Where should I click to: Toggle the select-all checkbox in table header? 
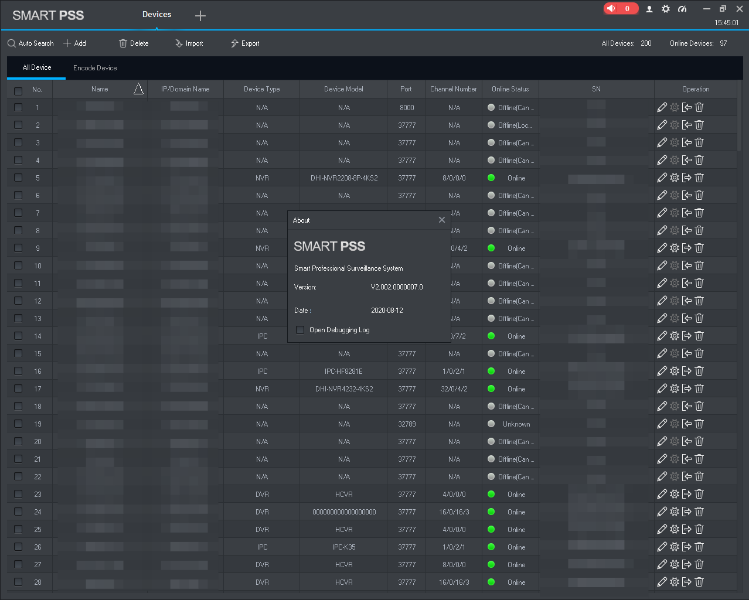tap(18, 90)
